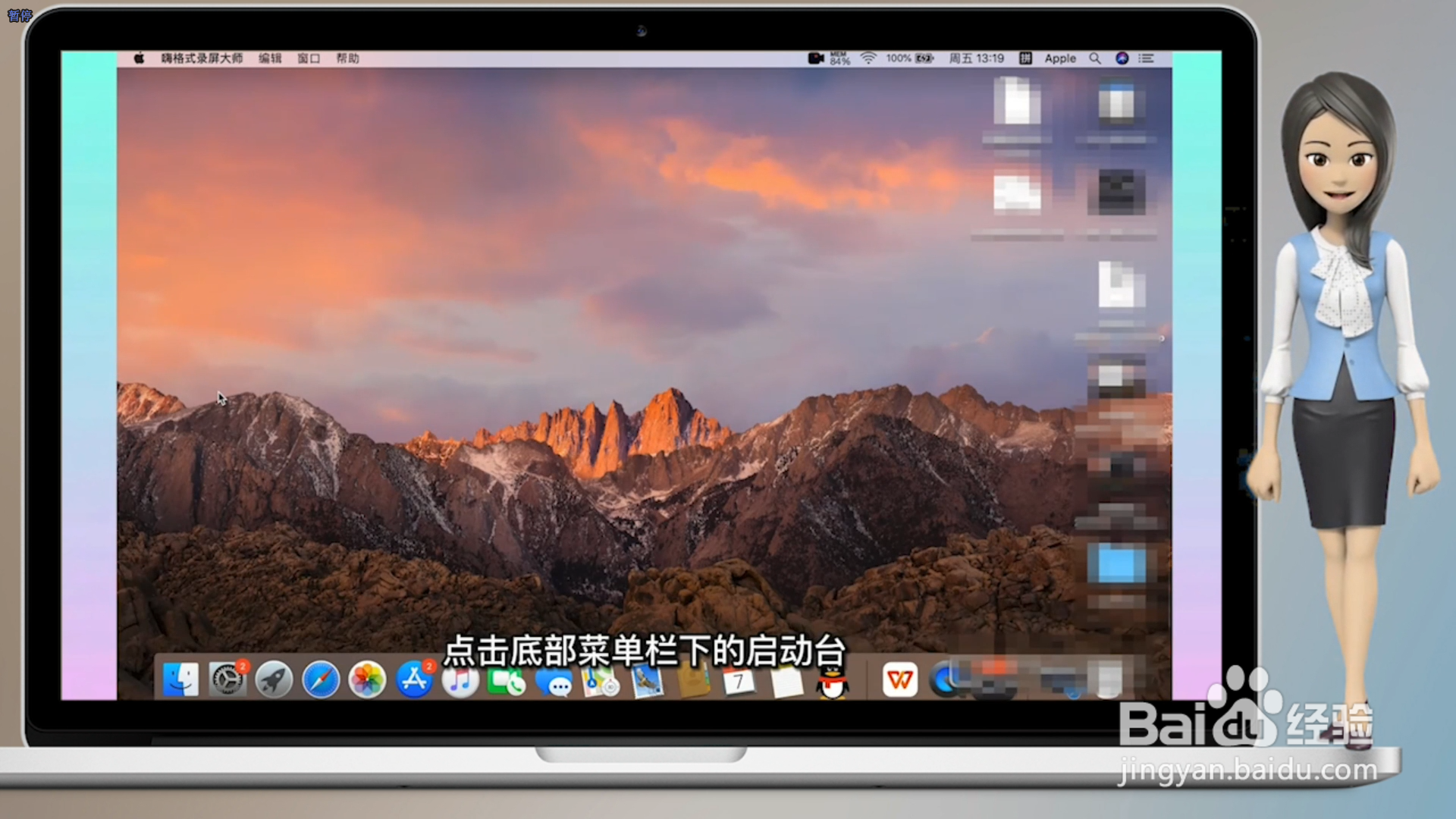This screenshot has height=819, width=1456.
Task: Open the 窗口 menu
Action: [309, 58]
